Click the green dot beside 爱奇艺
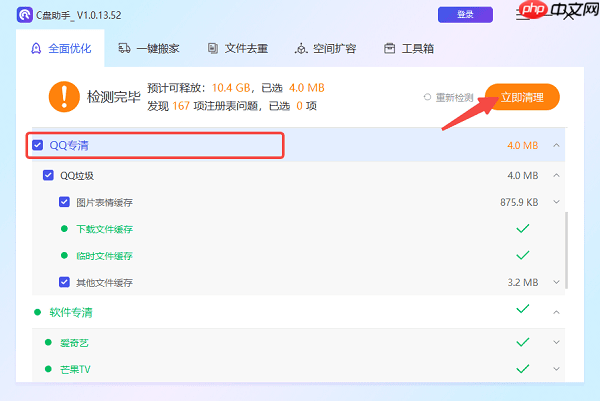The width and height of the screenshot is (600, 401). point(48,342)
